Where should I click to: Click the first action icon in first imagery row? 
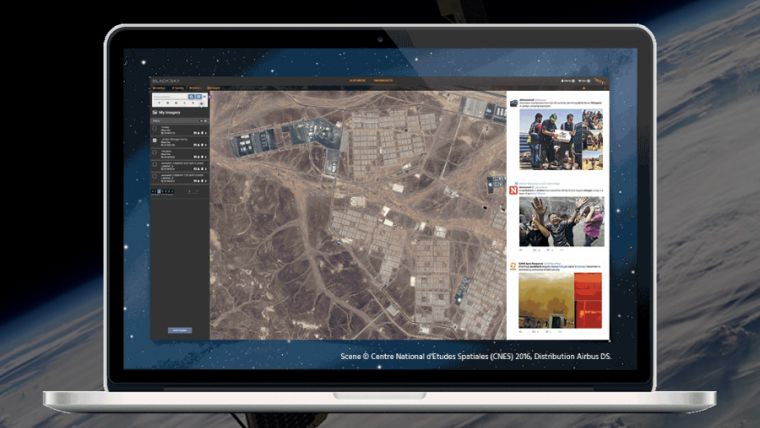click(x=195, y=133)
